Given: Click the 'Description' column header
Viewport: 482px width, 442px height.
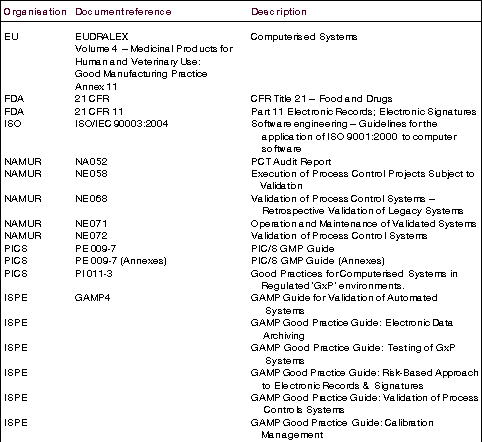Looking at the screenshot, I should pyautogui.click(x=279, y=12).
